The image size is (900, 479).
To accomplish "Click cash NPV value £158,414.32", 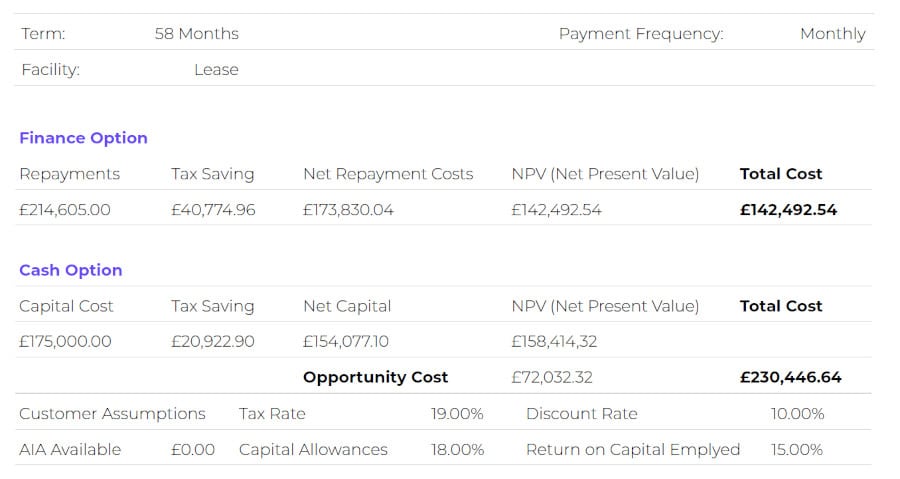I will [x=554, y=342].
